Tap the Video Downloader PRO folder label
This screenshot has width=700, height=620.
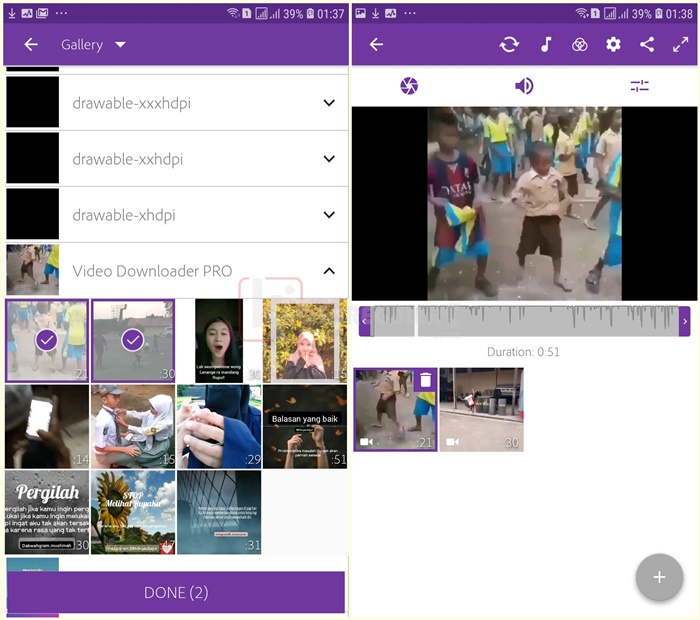coord(152,271)
